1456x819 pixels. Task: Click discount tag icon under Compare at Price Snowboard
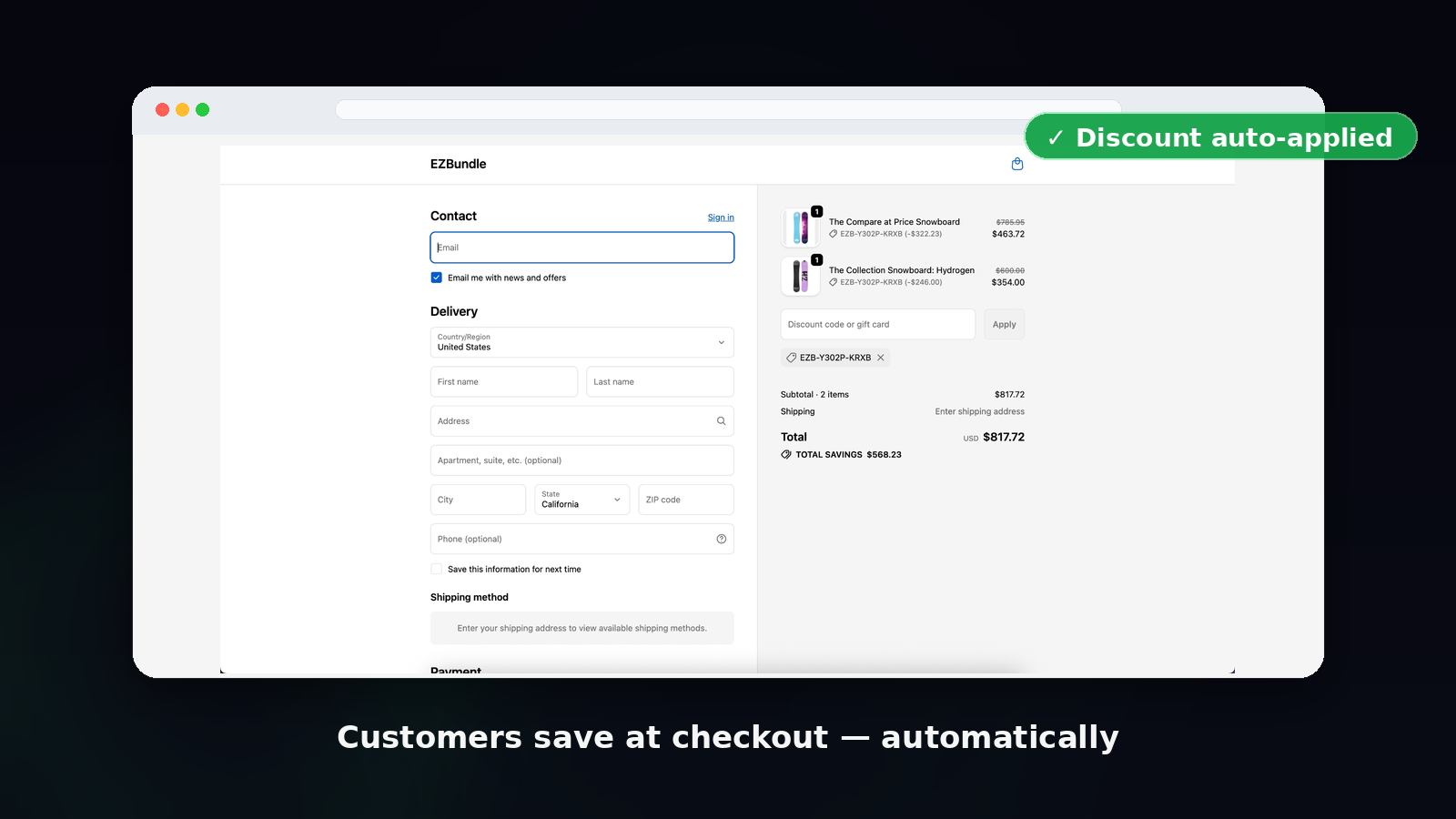pos(833,234)
